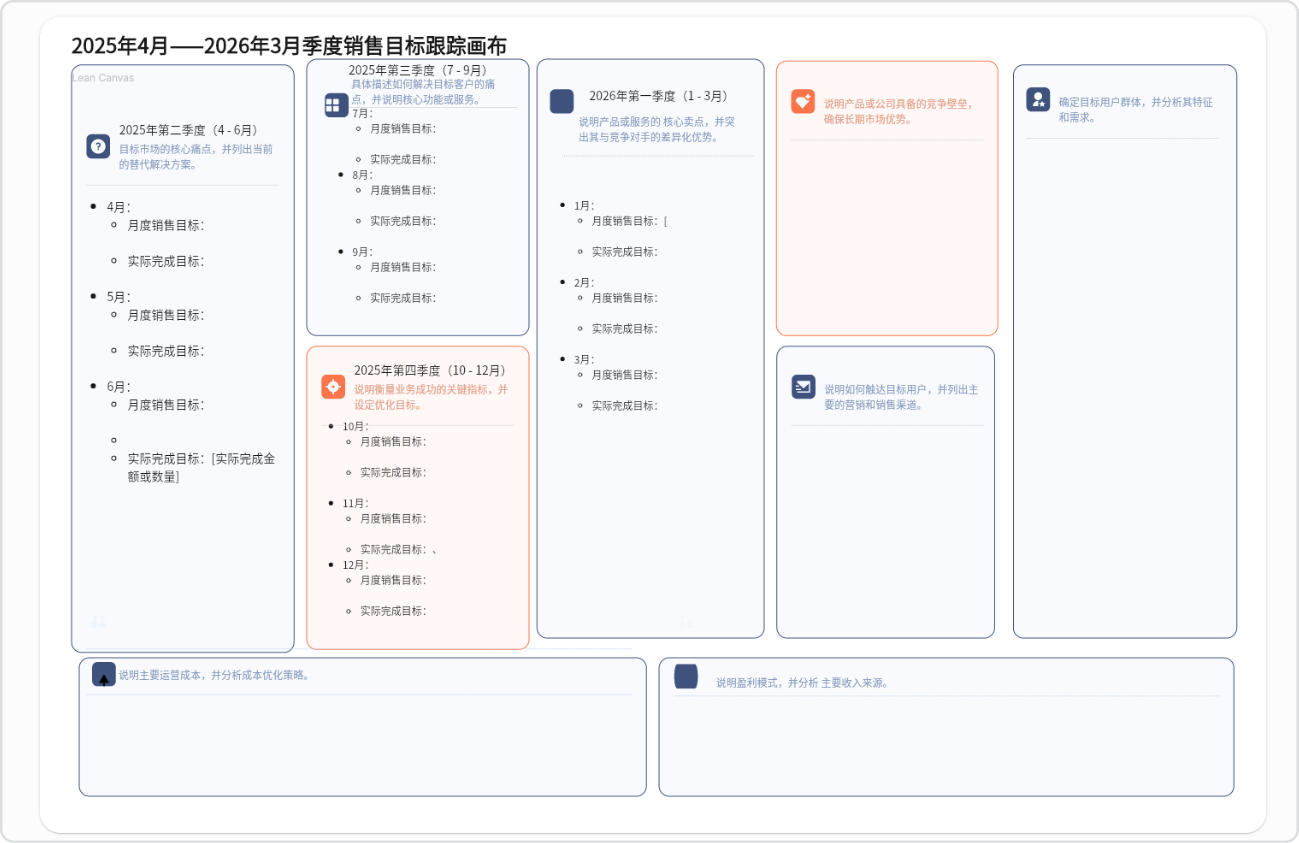This screenshot has height=843, width=1299.
Task: Click 月度销售目标 under 11月
Action: [393, 518]
